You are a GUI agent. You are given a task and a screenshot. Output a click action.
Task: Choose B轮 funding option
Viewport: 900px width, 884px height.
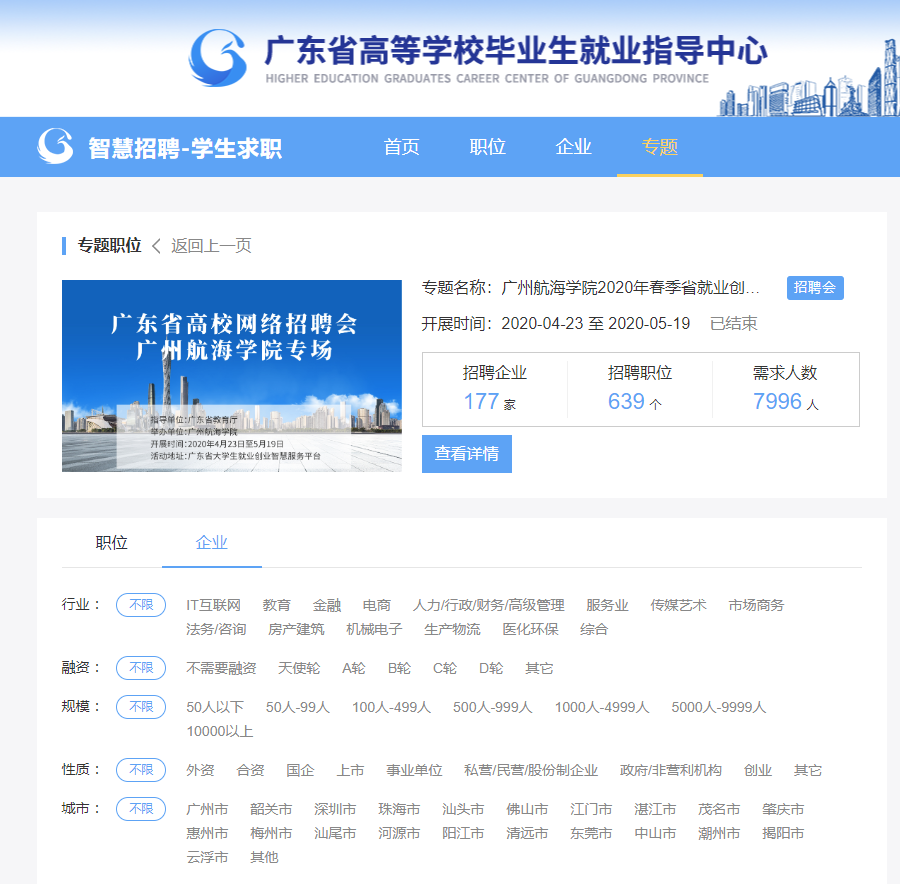(x=399, y=669)
